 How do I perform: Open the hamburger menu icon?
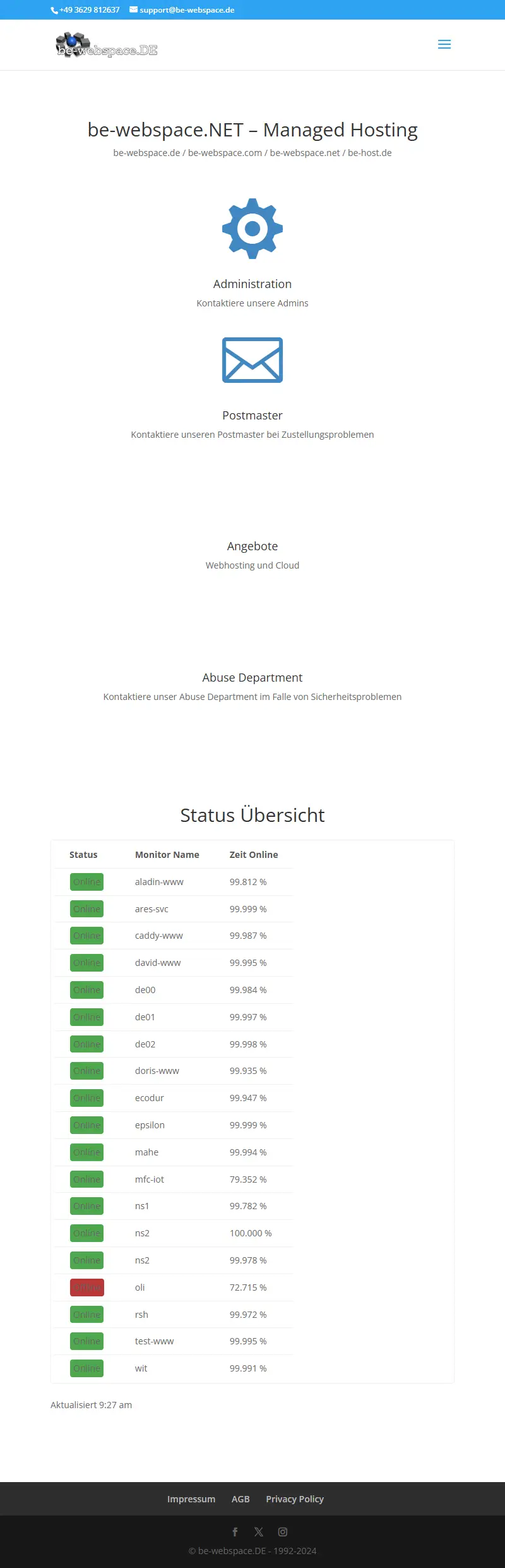pyautogui.click(x=444, y=44)
